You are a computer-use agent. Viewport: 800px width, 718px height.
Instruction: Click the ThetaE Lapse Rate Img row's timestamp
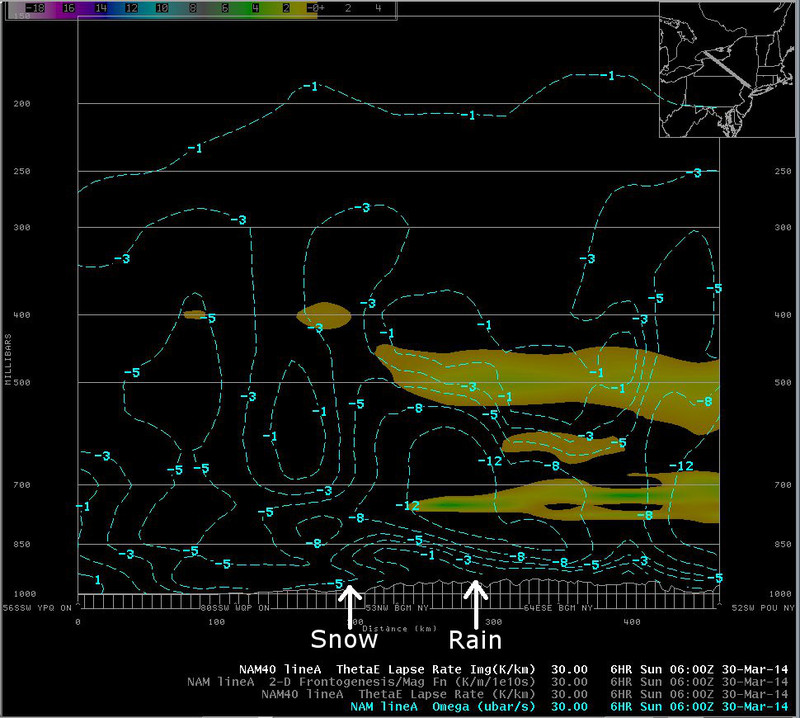pos(699,669)
